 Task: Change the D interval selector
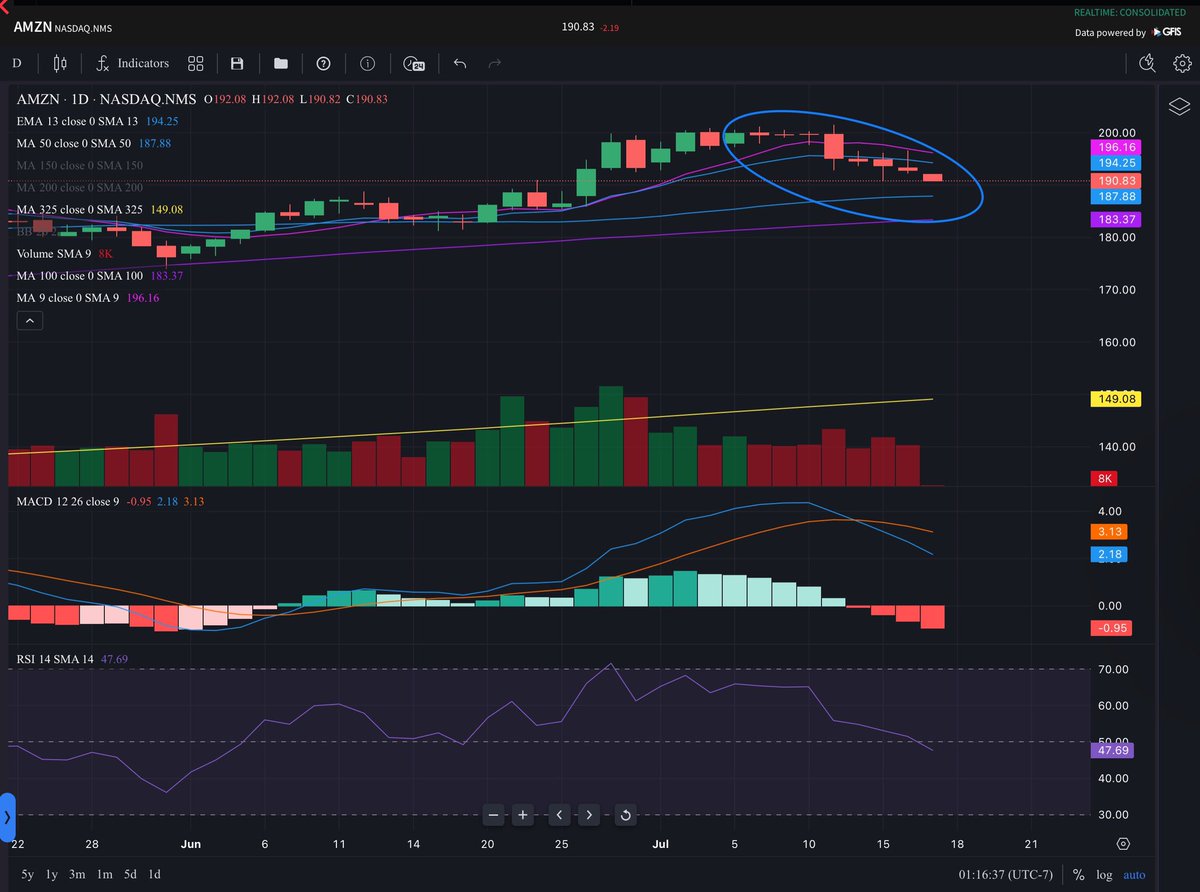(x=16, y=63)
